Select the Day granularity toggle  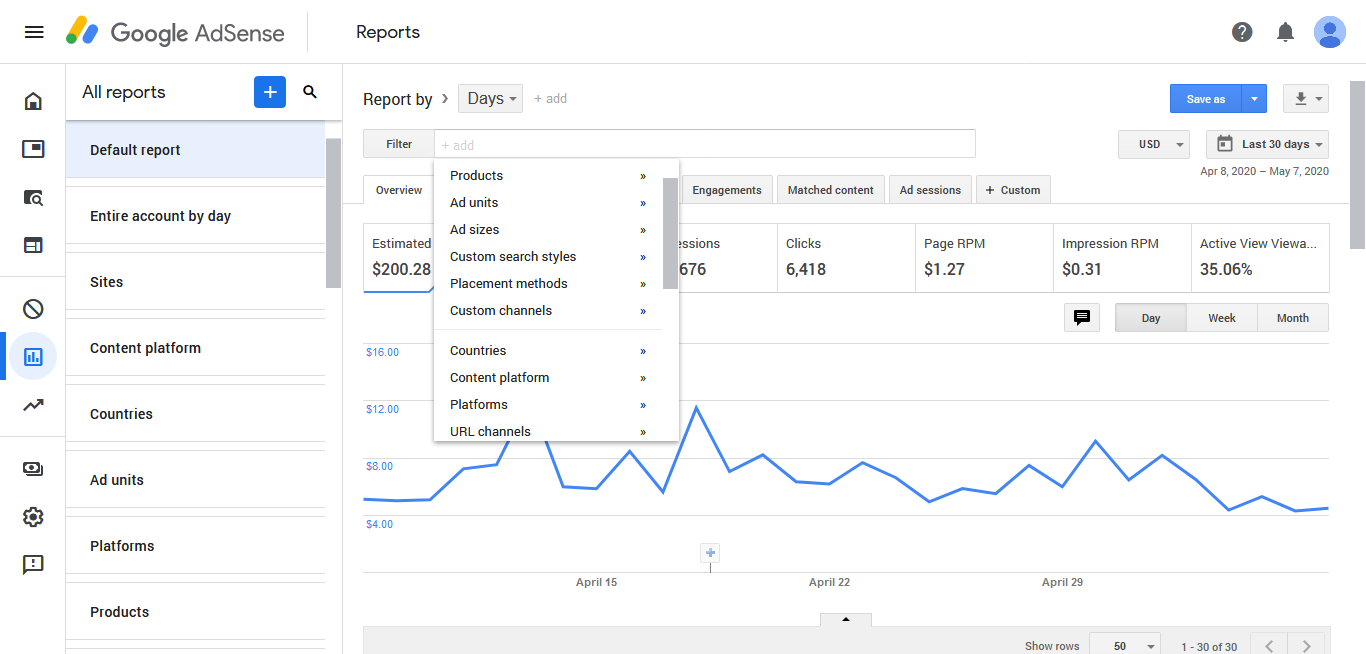pos(1150,318)
